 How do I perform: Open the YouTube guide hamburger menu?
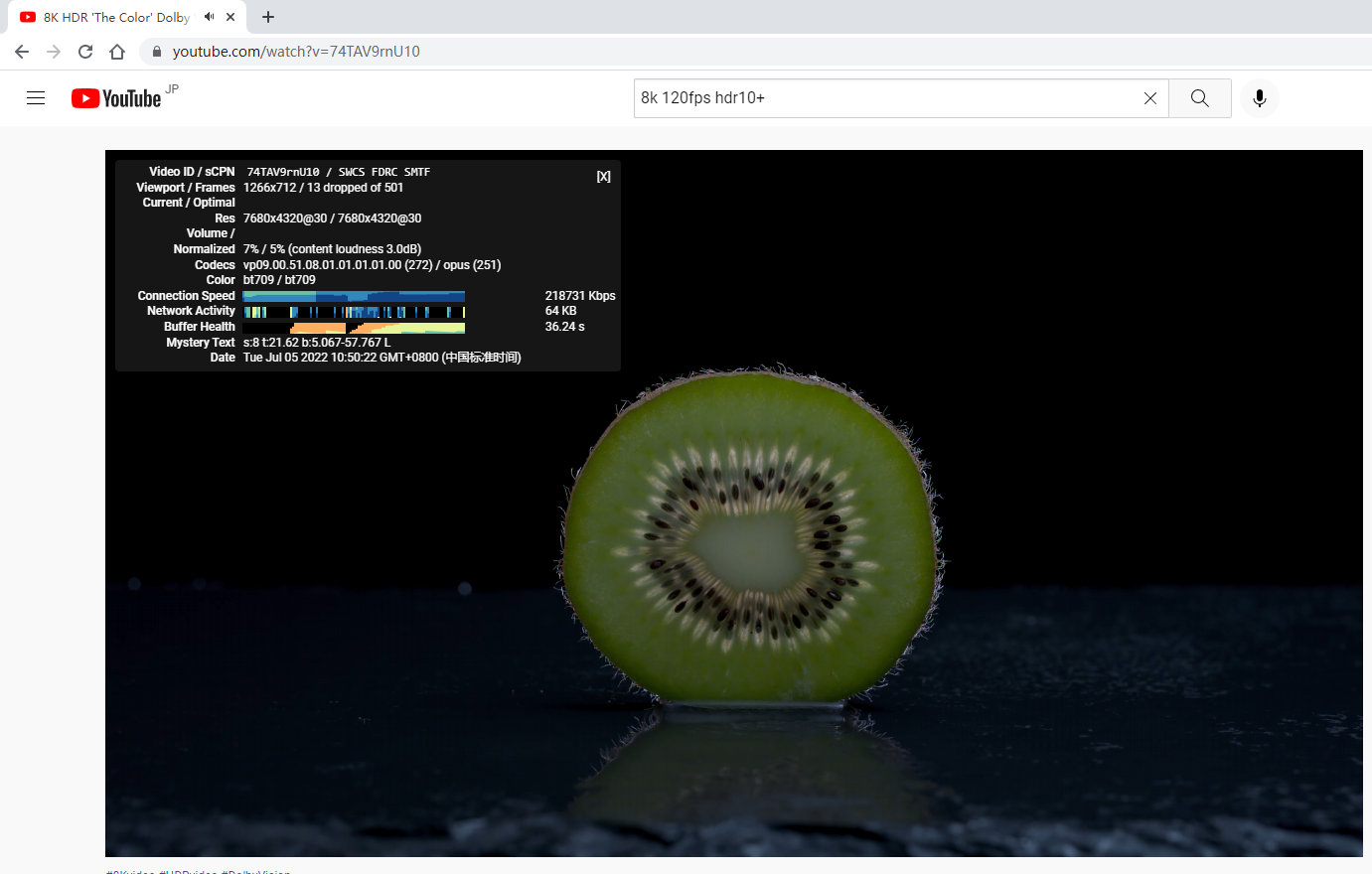(x=36, y=98)
